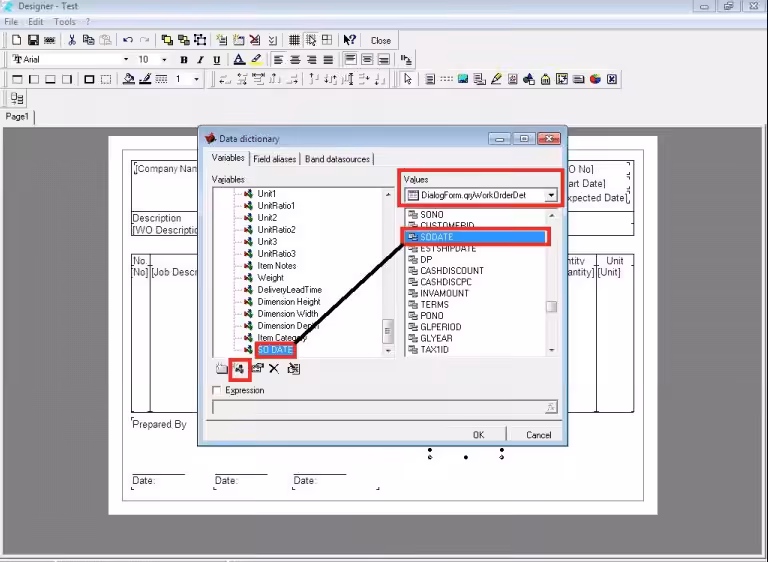Select the Variables tab in Data dictionary

(x=228, y=158)
